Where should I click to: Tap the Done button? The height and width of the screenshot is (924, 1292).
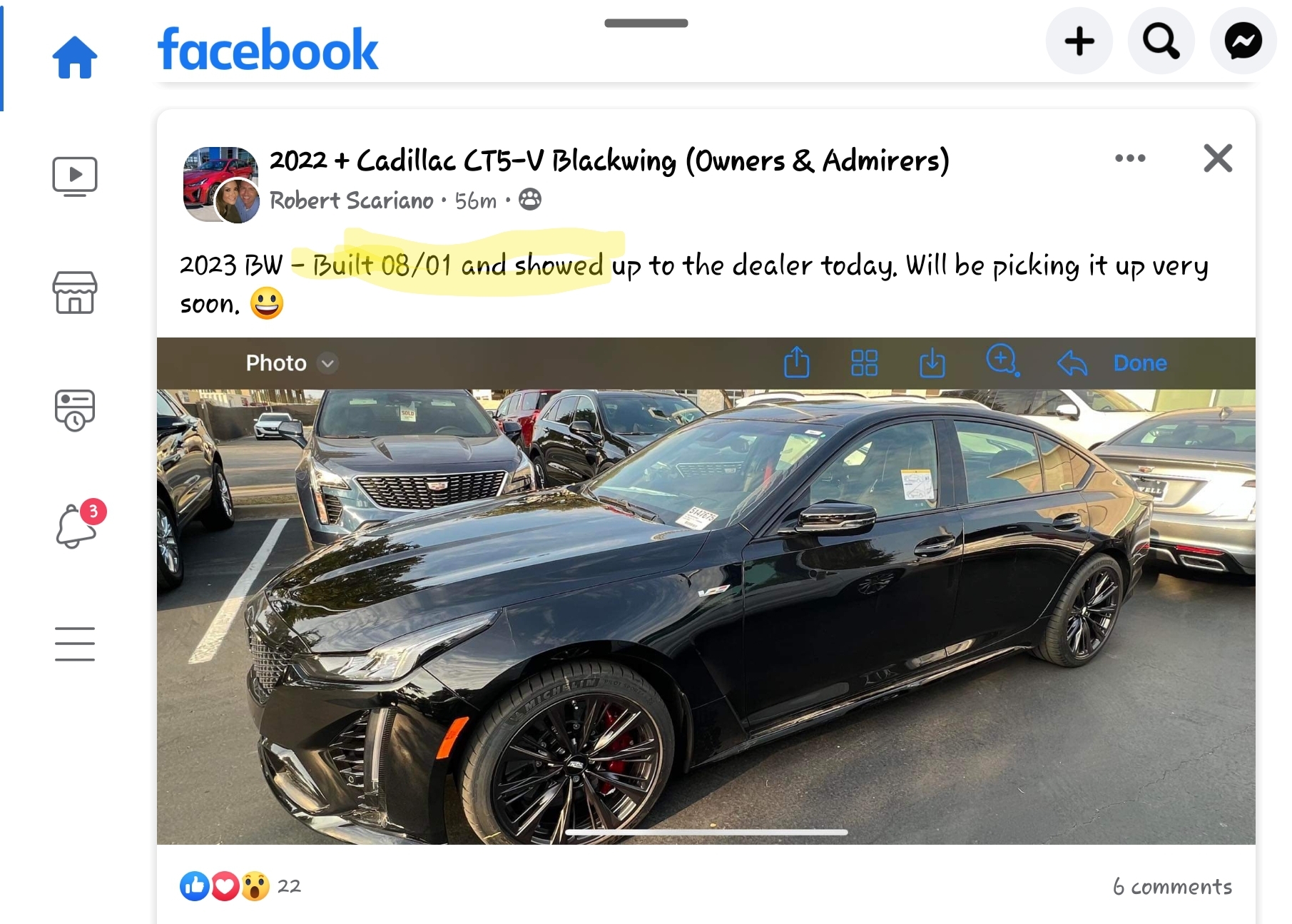[x=1140, y=363]
